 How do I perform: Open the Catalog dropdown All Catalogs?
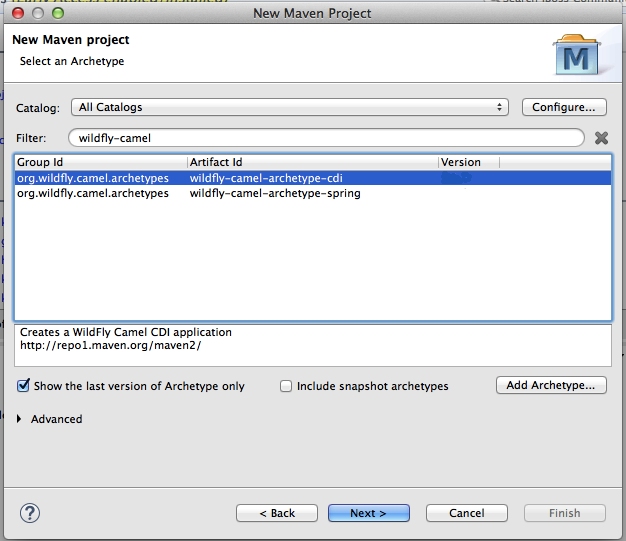290,107
